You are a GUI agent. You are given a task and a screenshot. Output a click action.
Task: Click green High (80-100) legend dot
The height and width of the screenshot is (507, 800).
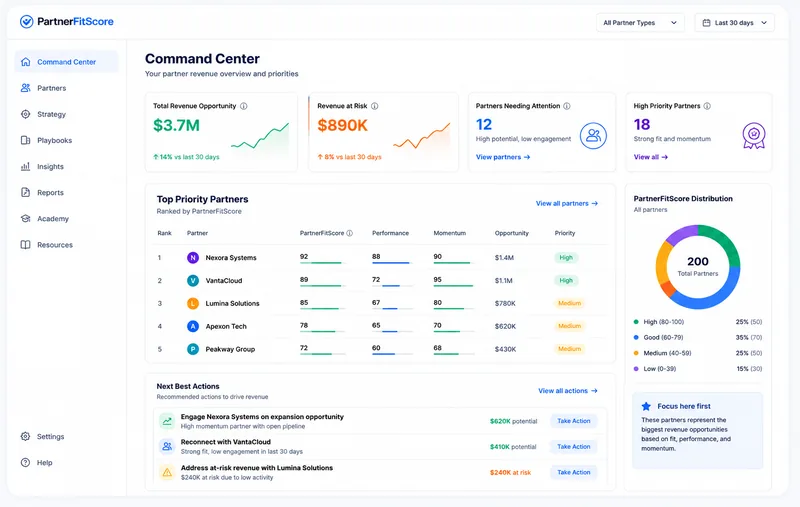pos(636,322)
